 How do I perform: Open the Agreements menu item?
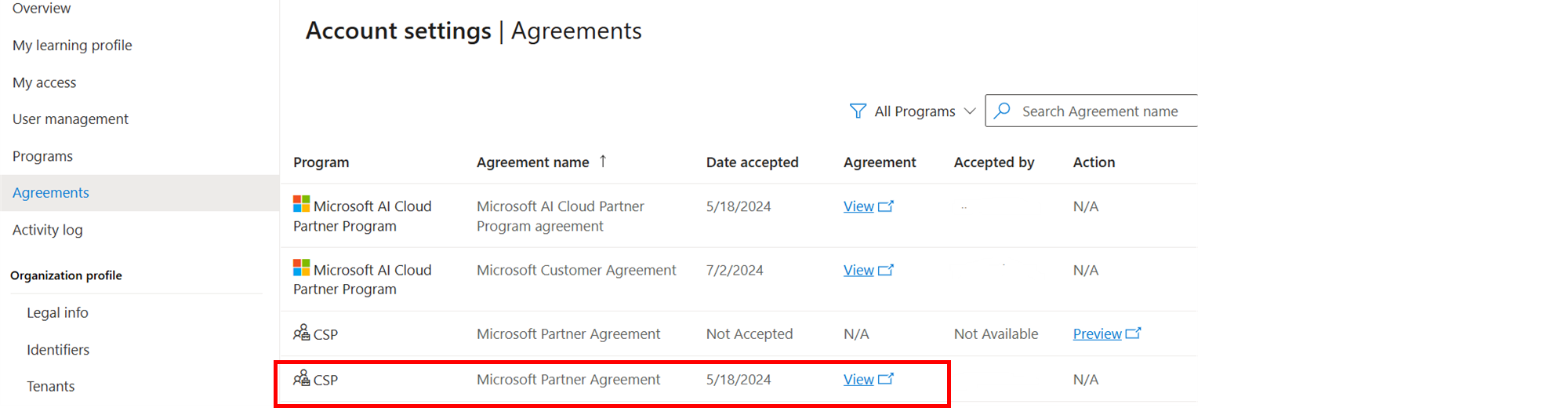(51, 193)
